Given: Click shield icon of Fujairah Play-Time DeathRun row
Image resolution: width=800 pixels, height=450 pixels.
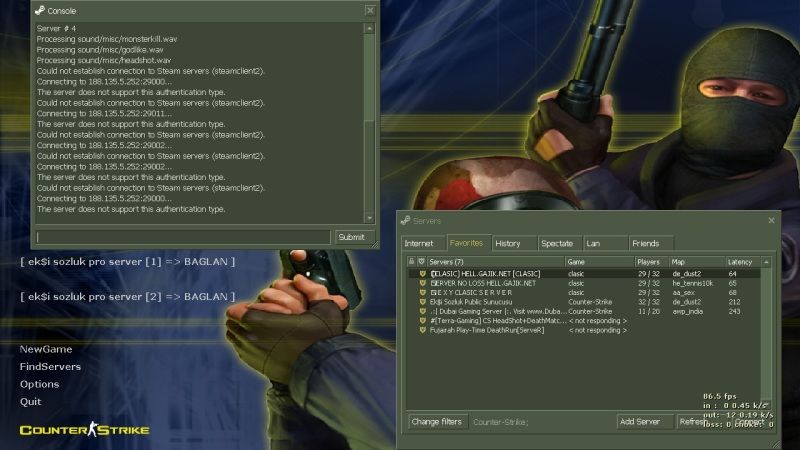Looking at the screenshot, I should click(422, 330).
